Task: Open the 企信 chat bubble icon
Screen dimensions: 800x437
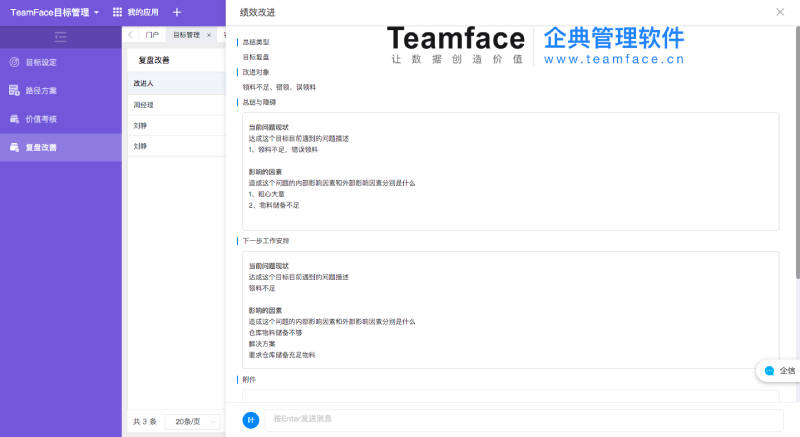Action: click(x=769, y=370)
